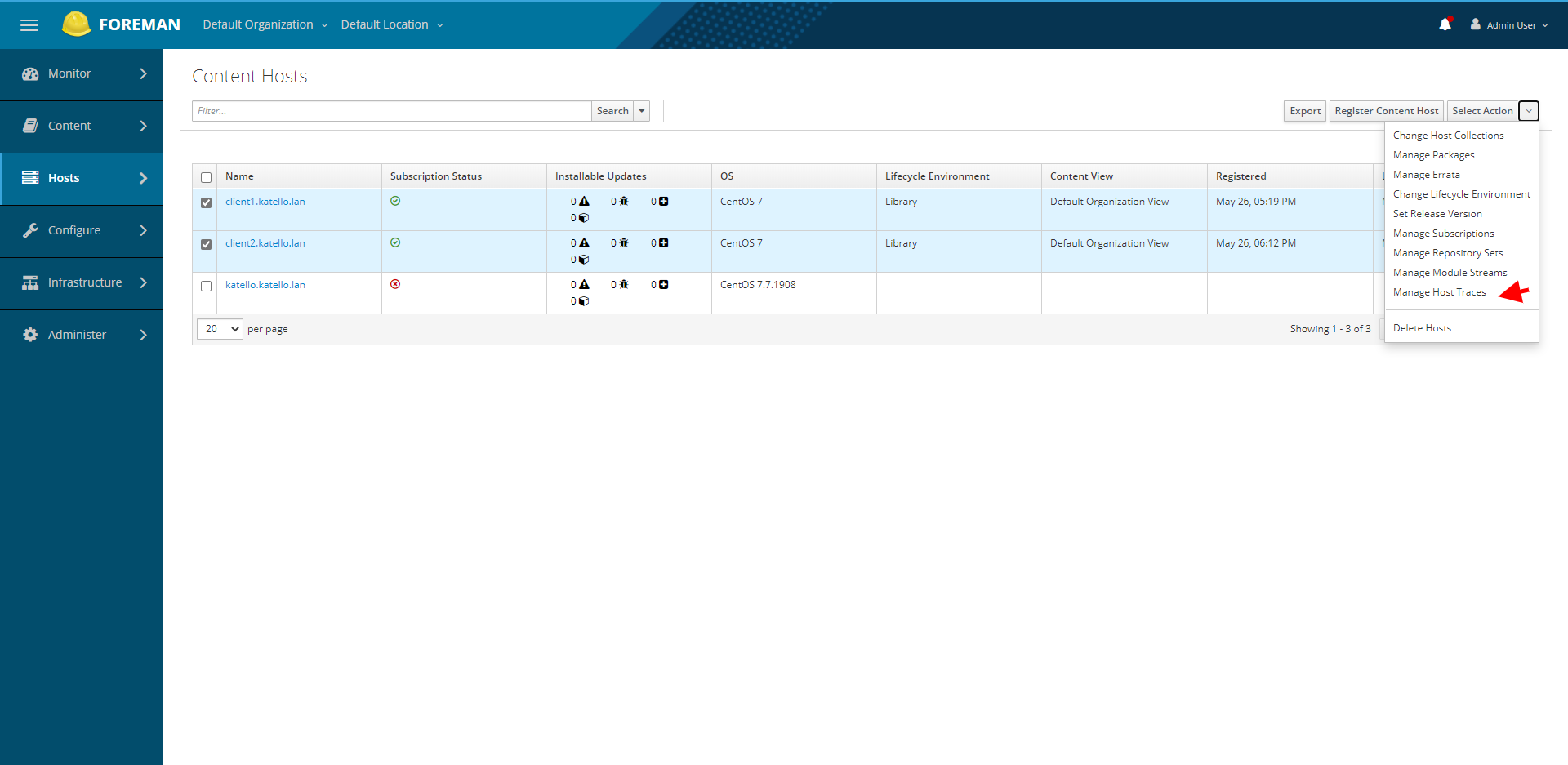Click the Export button
Image resolution: width=1568 pixels, height=765 pixels.
(x=1304, y=111)
